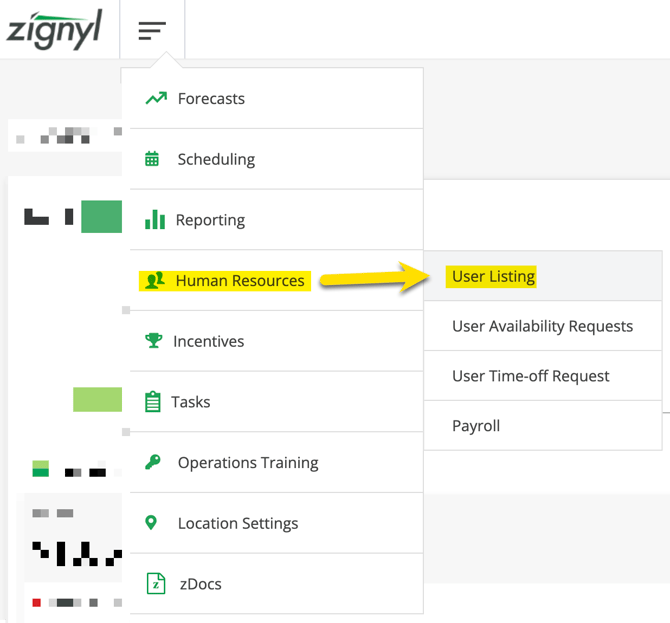Select Scheduling from the menu
Screen dimensions: 670x623
[x=216, y=159]
